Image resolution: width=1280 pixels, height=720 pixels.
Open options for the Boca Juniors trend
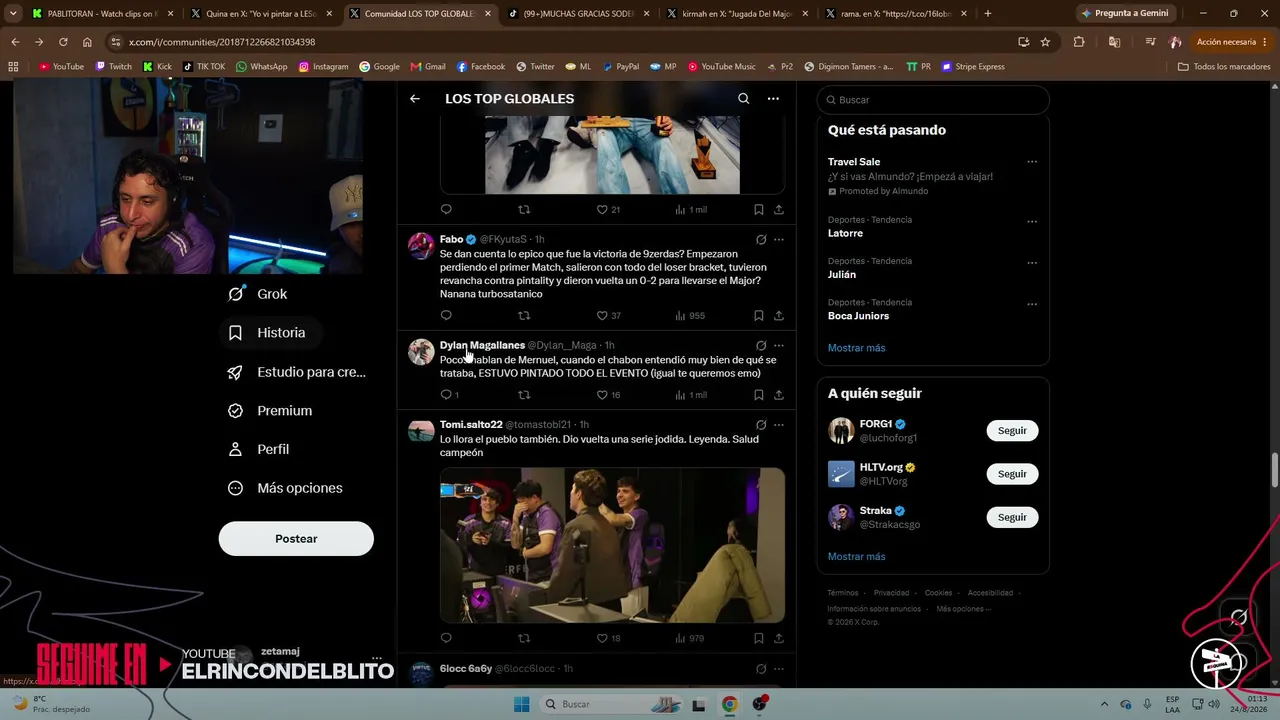click(x=1032, y=304)
